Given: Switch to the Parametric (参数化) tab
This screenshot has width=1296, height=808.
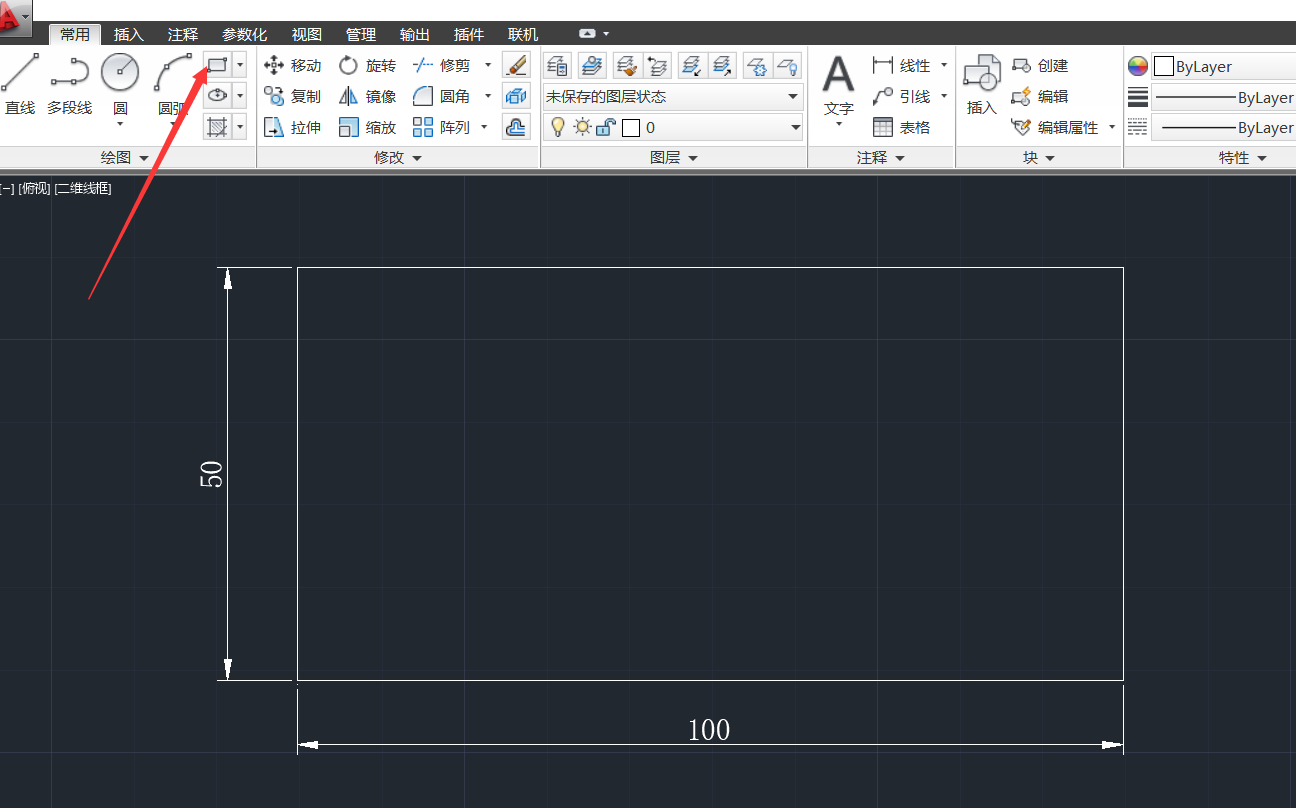Looking at the screenshot, I should tap(244, 34).
